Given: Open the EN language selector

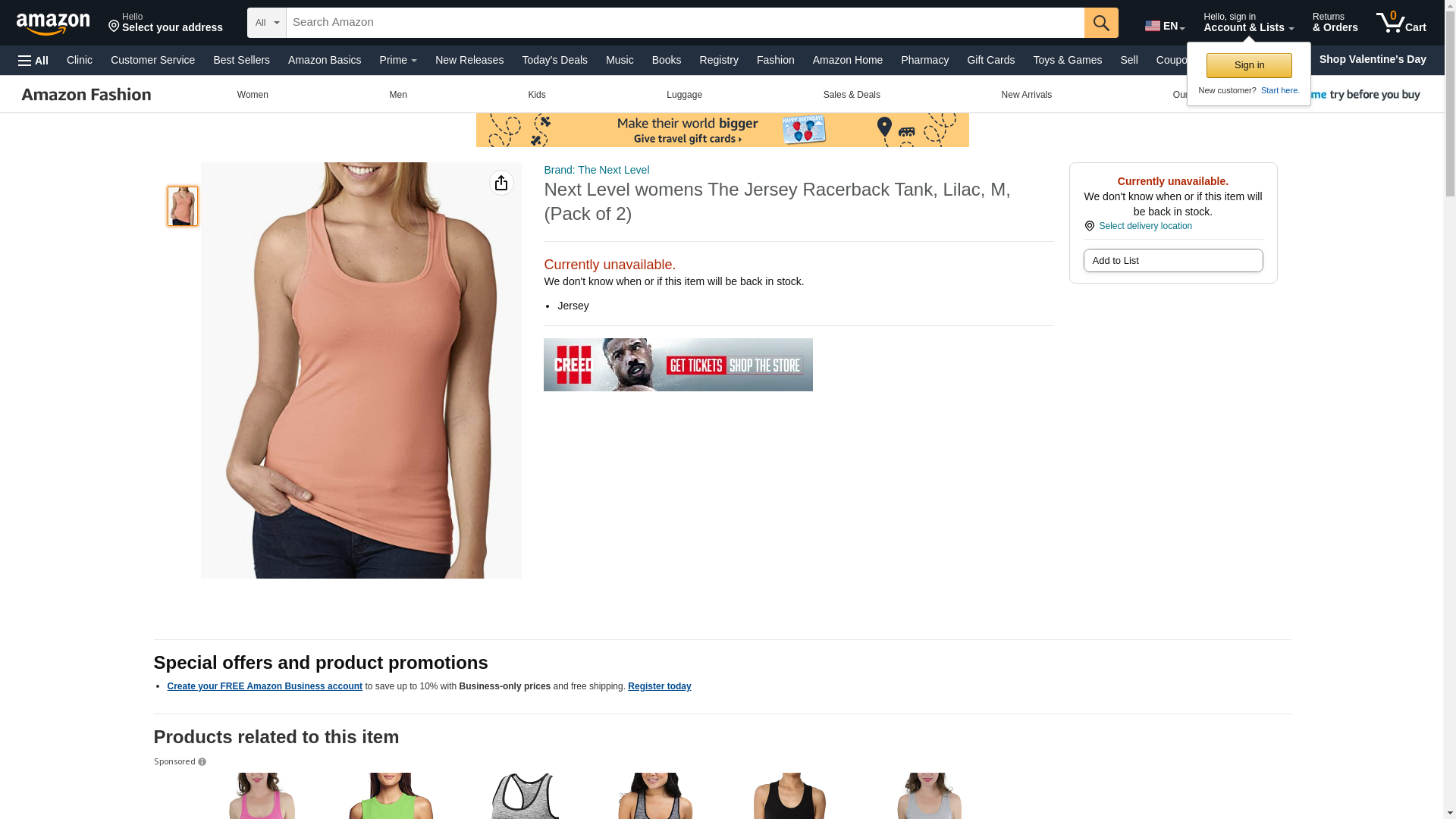Looking at the screenshot, I should click(x=1165, y=26).
